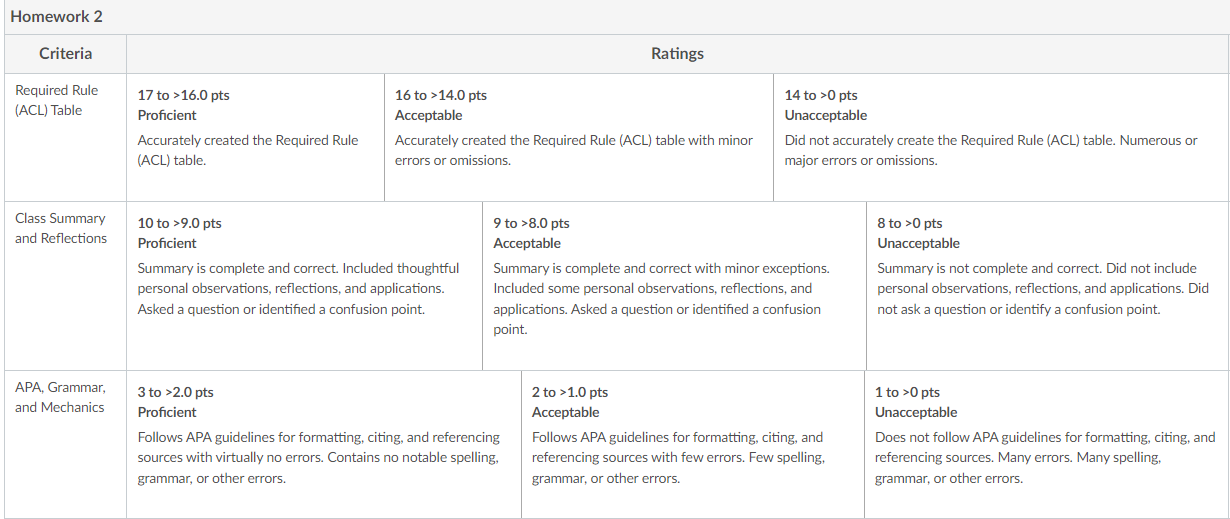The height and width of the screenshot is (519, 1230).
Task: Pick Acceptable 9 to >8.0 pts rating
Action: pyautogui.click(x=675, y=285)
